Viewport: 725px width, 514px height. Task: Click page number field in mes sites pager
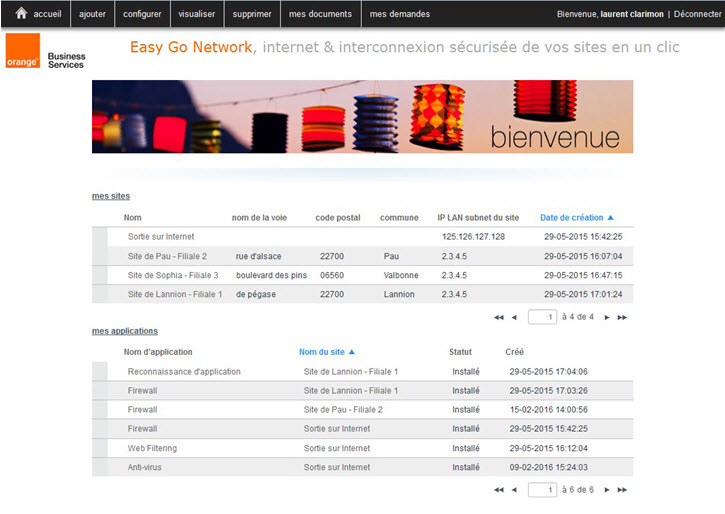pyautogui.click(x=542, y=317)
